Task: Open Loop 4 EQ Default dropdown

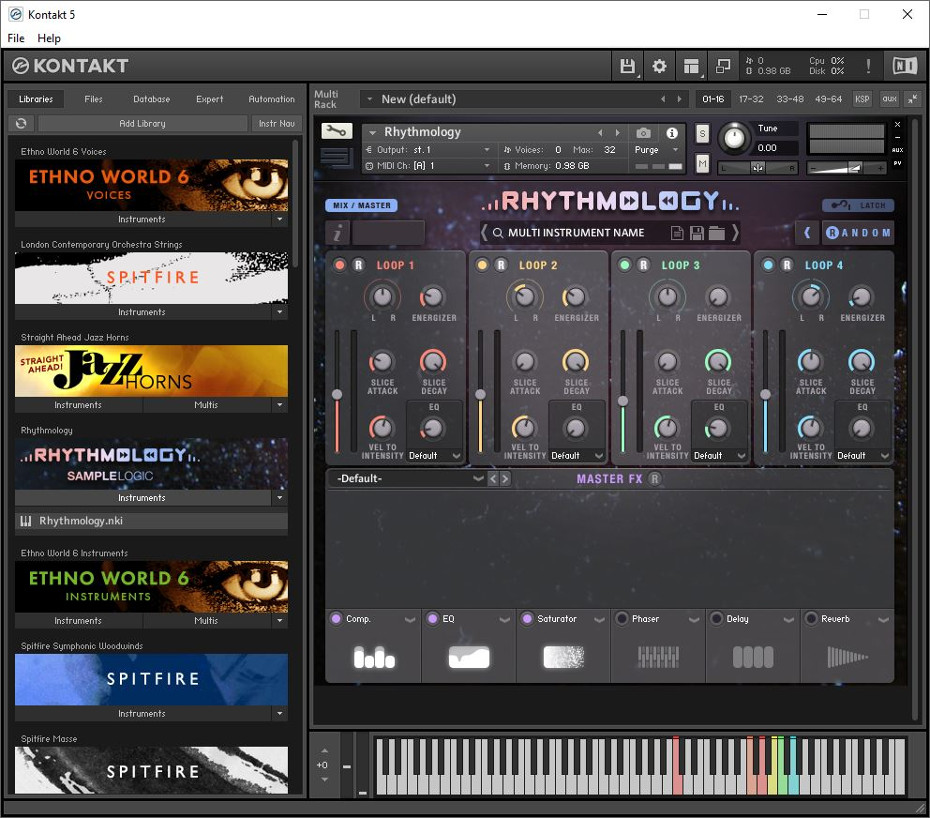Action: [x=863, y=456]
